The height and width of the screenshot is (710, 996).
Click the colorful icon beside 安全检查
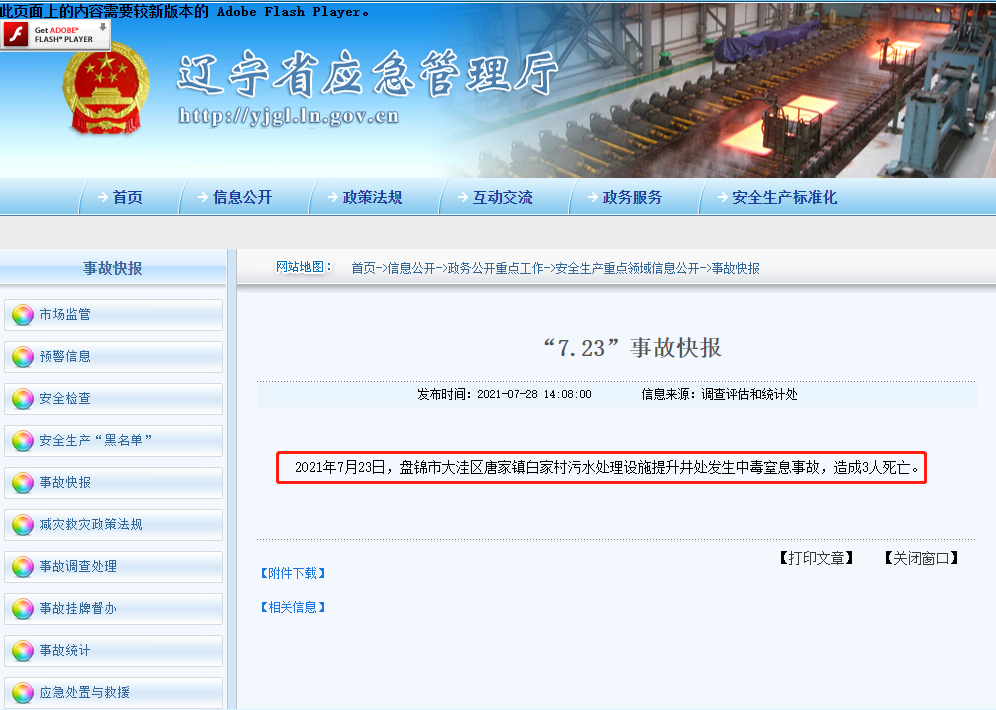point(22,399)
